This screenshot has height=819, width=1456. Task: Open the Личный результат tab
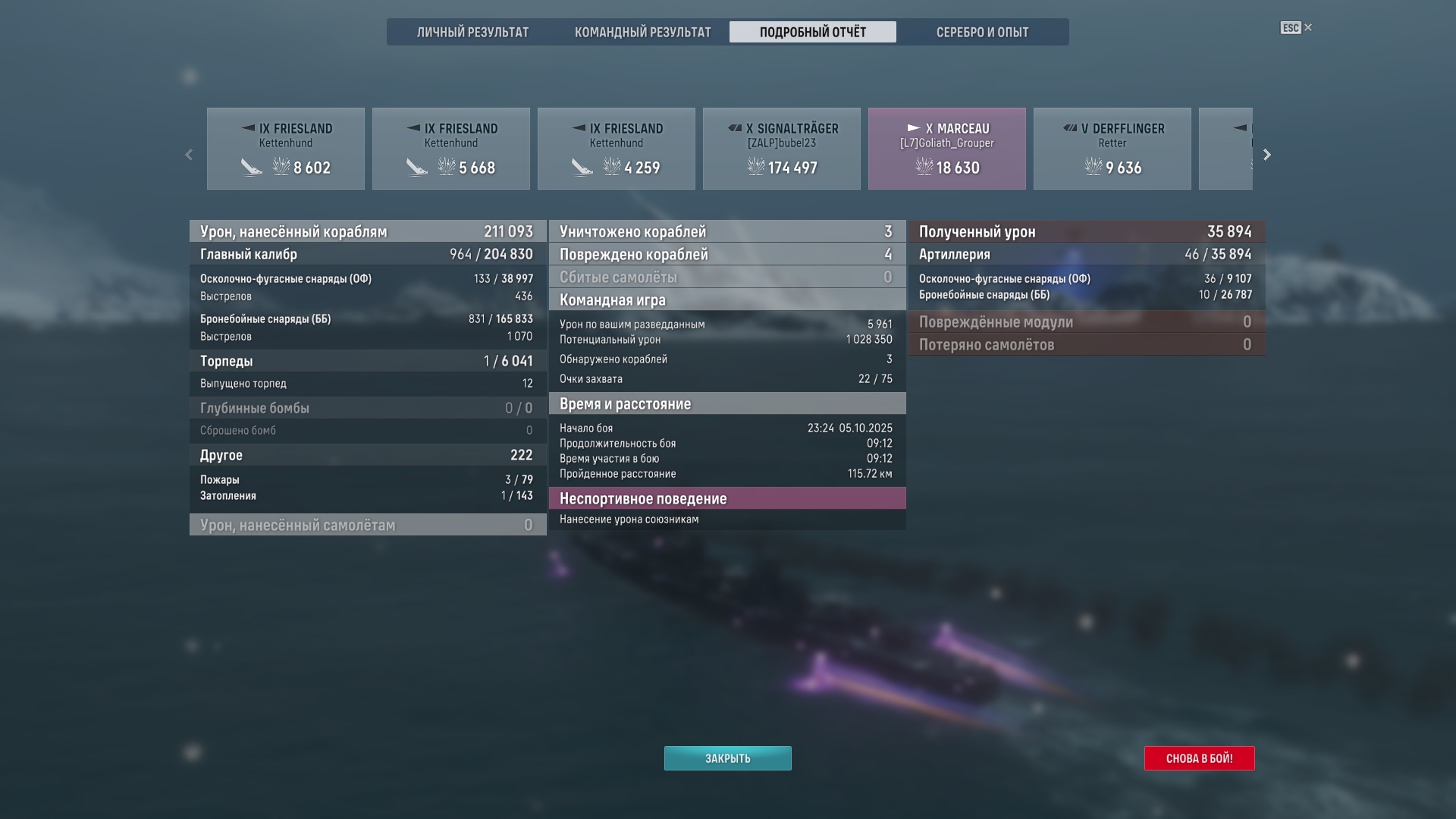pyautogui.click(x=472, y=32)
